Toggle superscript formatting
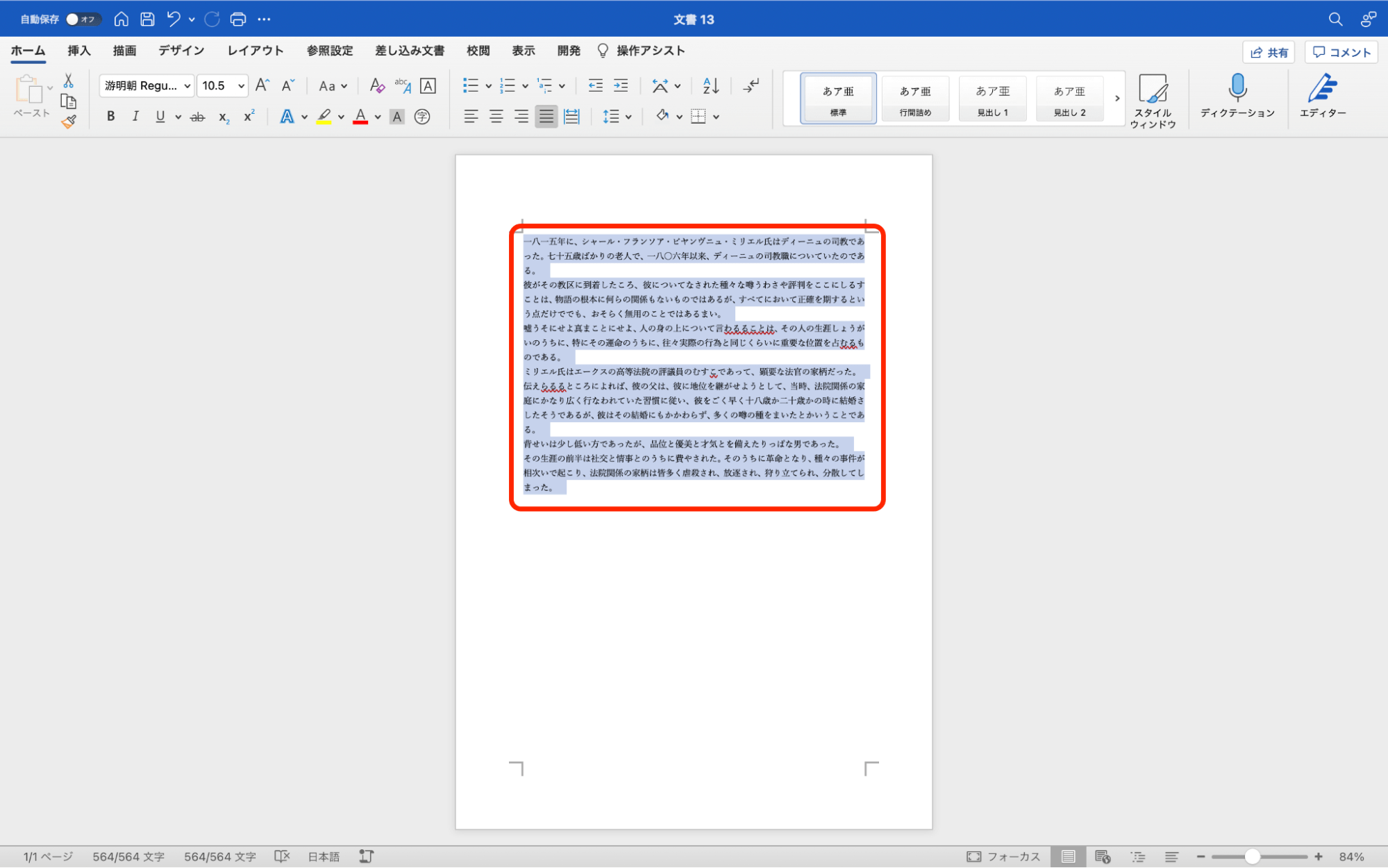The width and height of the screenshot is (1388, 868). pyautogui.click(x=249, y=117)
